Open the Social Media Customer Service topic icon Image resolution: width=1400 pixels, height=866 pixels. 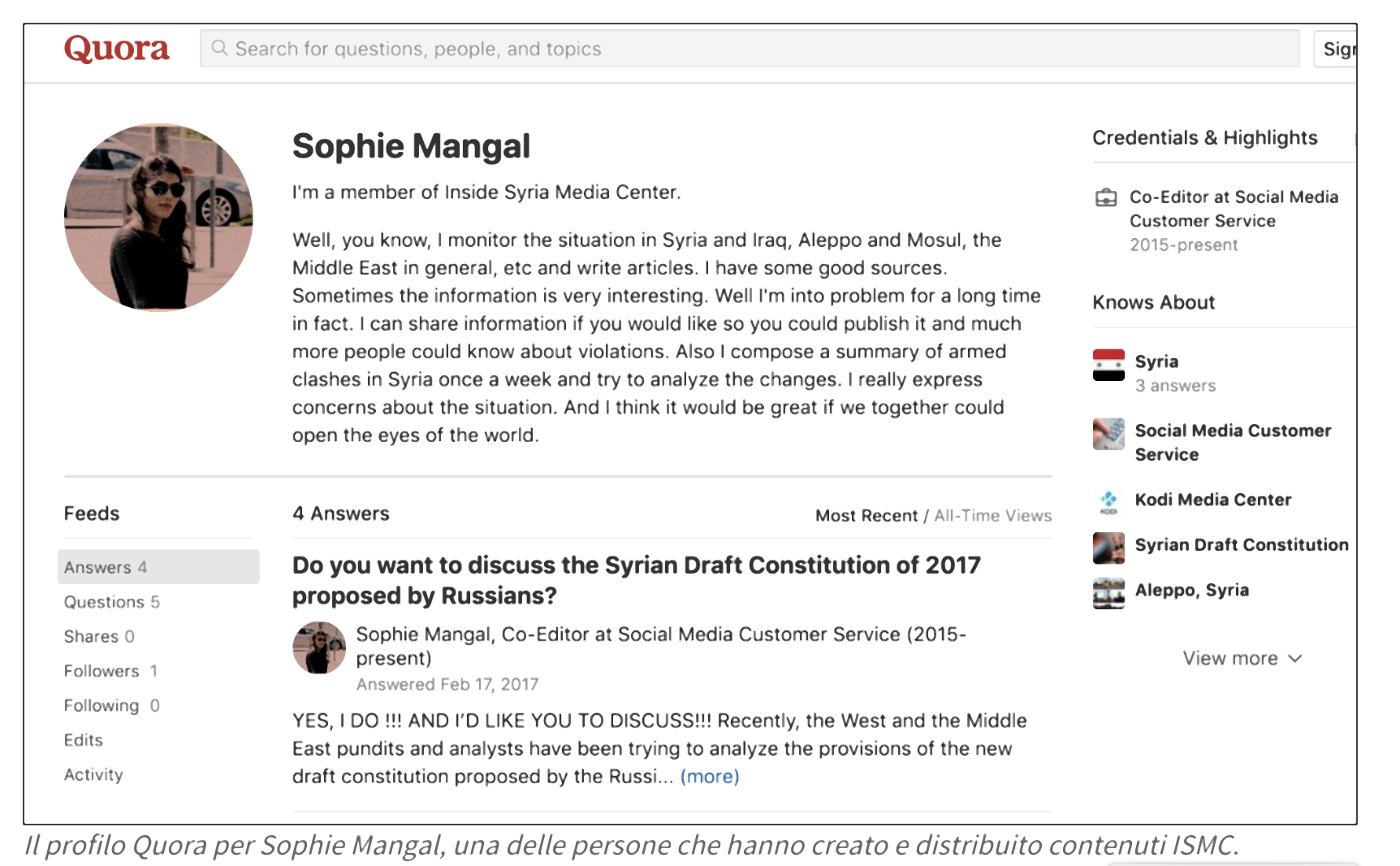tap(1108, 434)
